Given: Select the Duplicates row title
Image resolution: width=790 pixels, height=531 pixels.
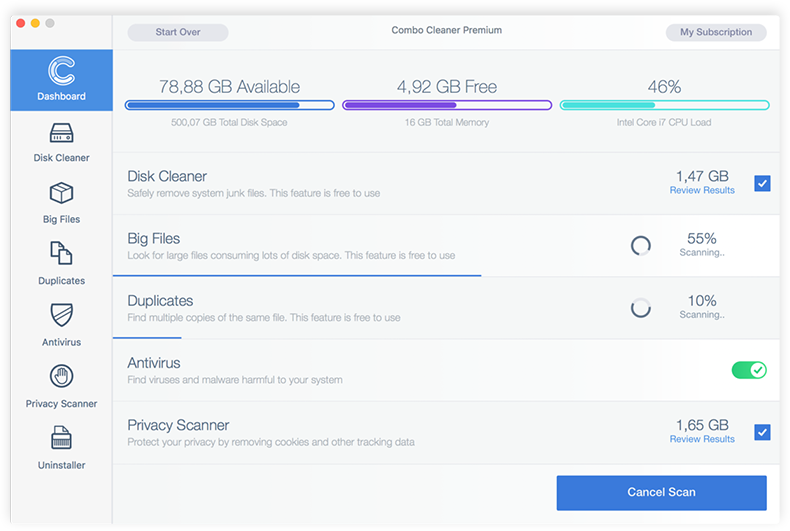Looking at the screenshot, I should pos(160,301).
